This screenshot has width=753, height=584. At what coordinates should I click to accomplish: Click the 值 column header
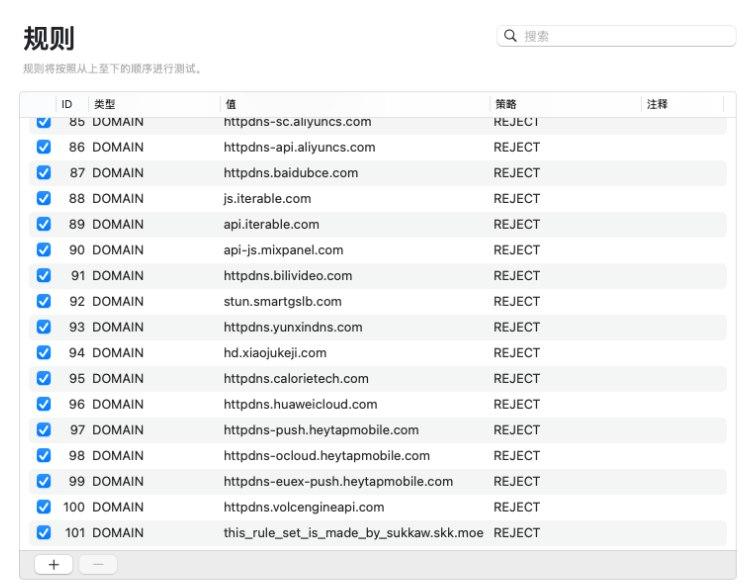click(x=231, y=104)
